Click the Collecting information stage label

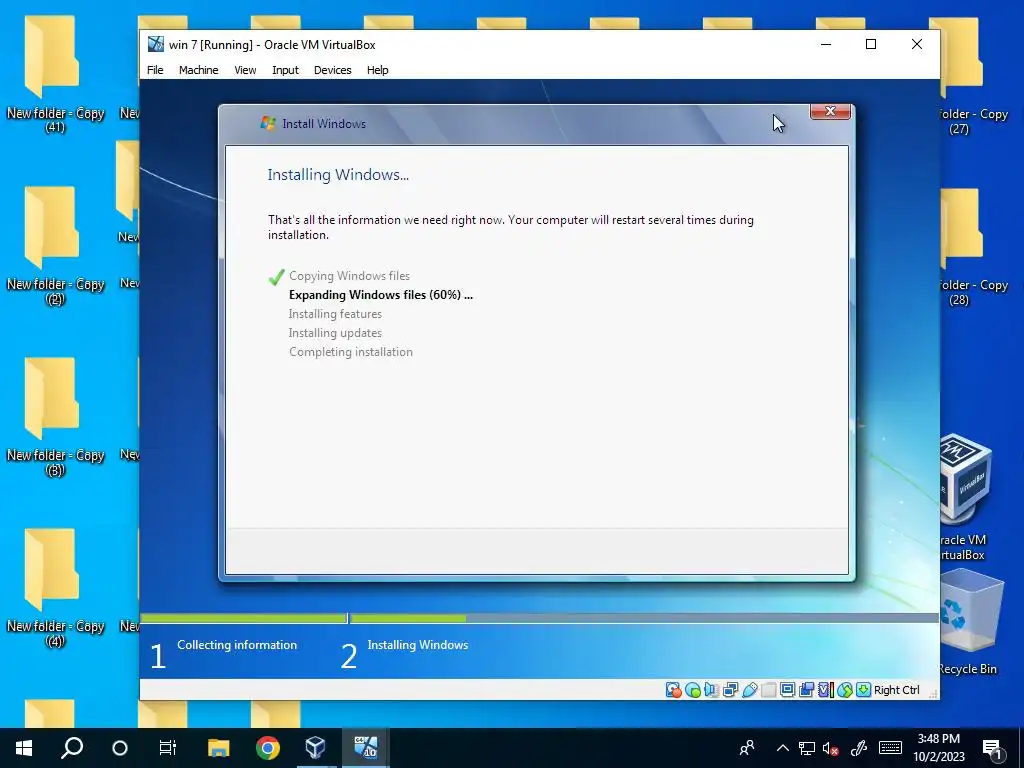tap(236, 645)
